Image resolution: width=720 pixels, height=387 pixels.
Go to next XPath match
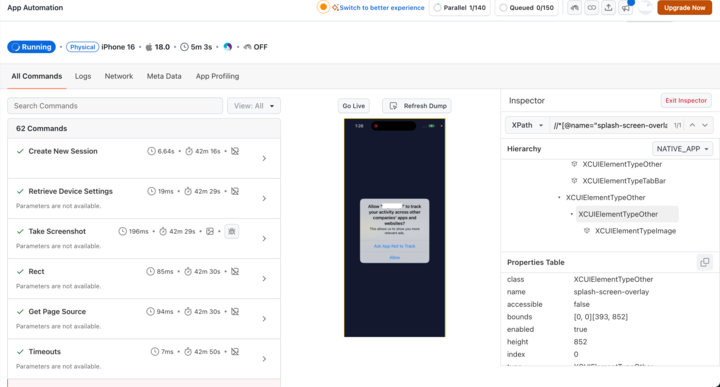point(705,125)
